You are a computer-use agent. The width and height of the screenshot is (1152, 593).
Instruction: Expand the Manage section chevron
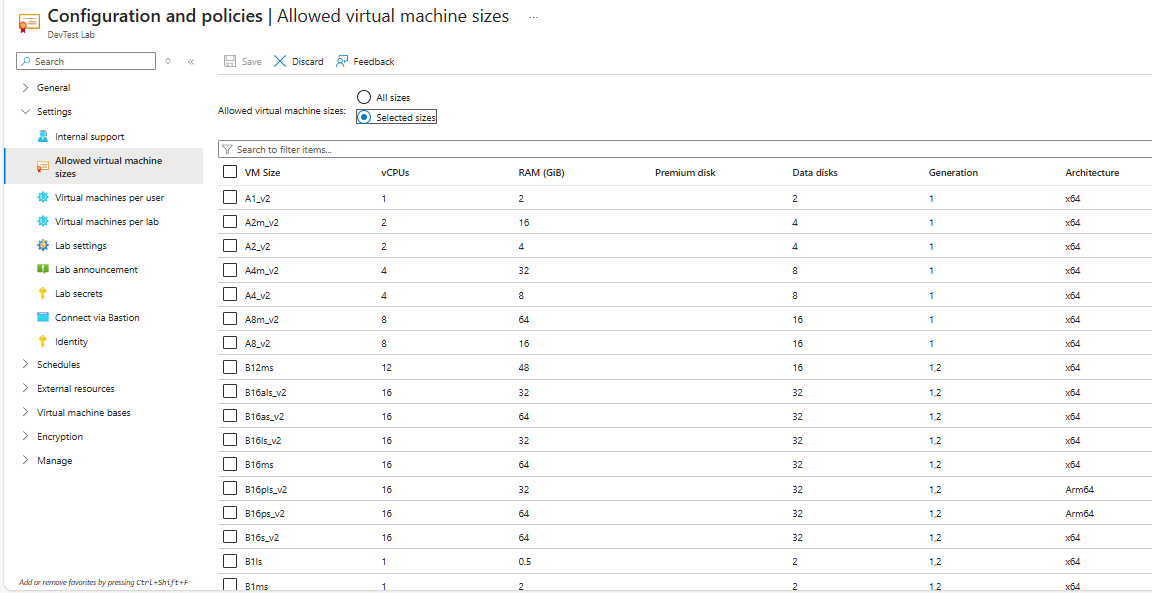[x=26, y=461]
